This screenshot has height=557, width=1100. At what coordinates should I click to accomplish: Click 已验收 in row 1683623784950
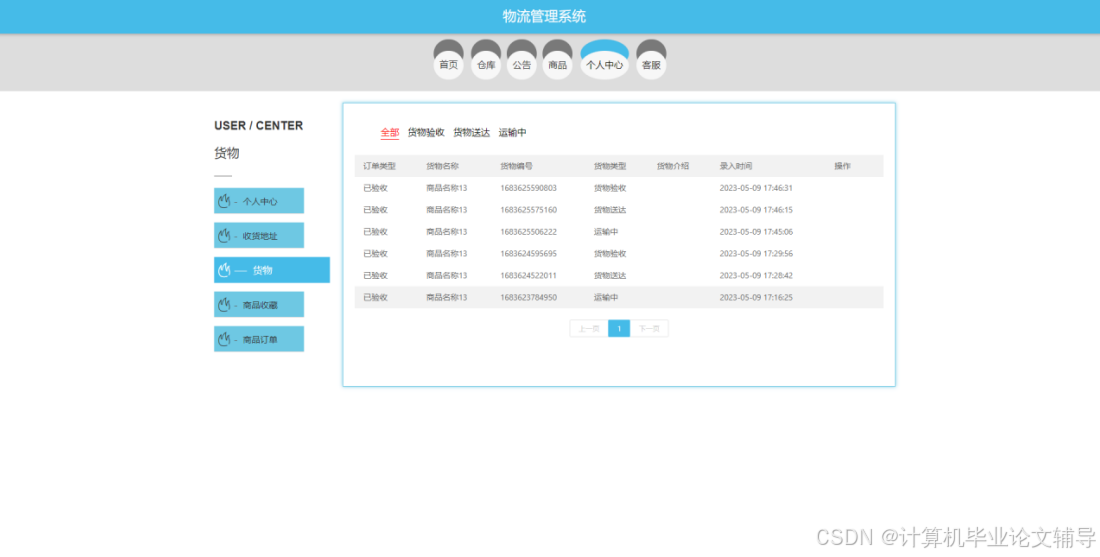[375, 297]
